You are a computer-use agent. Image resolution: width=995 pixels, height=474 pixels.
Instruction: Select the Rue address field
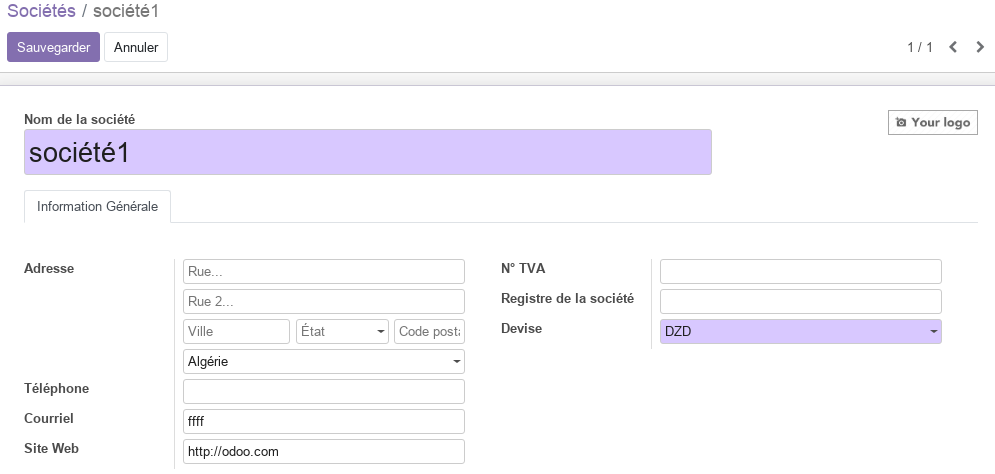pos(324,272)
